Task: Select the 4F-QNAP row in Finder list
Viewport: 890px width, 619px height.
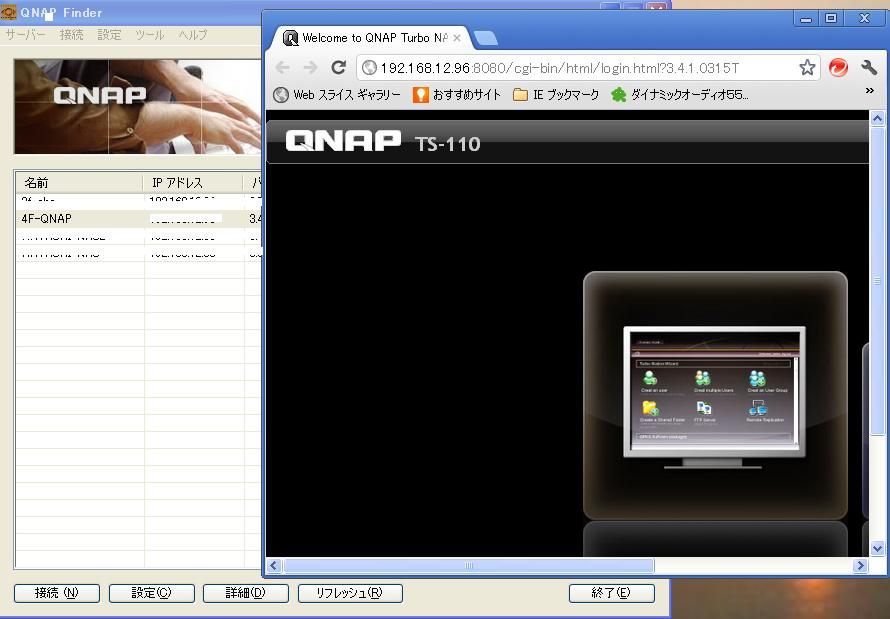Action: (139, 218)
